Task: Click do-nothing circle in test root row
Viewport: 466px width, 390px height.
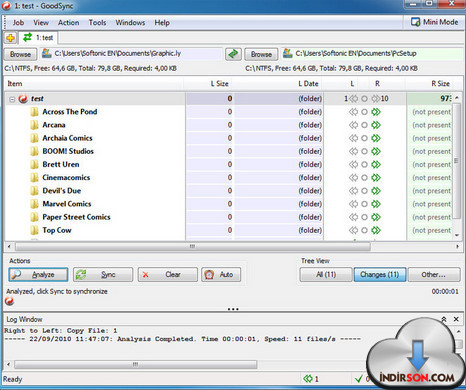Action: coord(365,99)
